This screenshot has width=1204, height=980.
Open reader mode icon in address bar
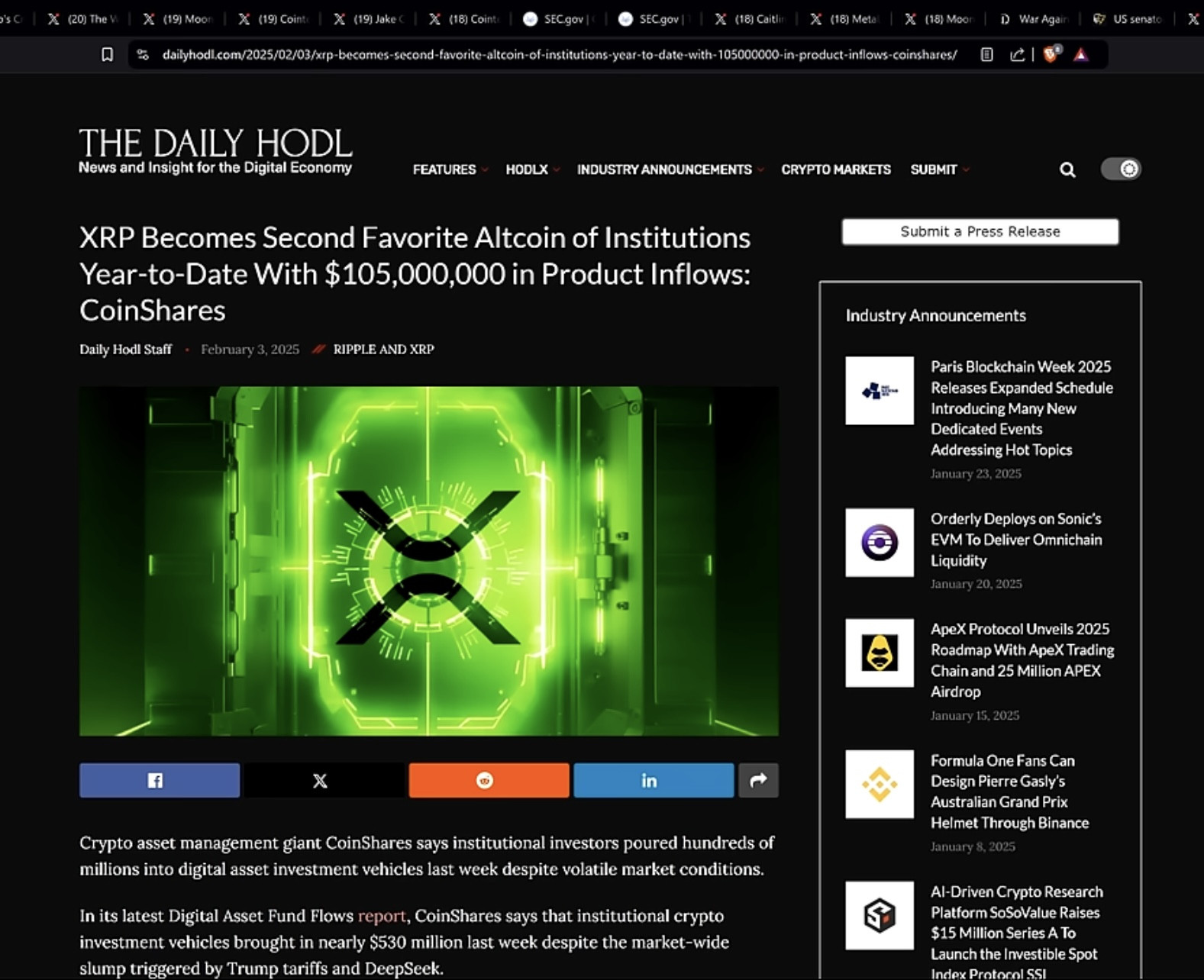coord(986,54)
